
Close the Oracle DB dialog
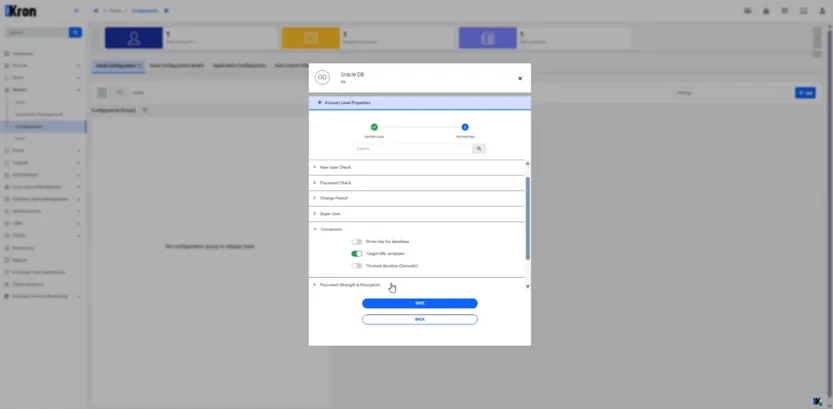click(520, 79)
